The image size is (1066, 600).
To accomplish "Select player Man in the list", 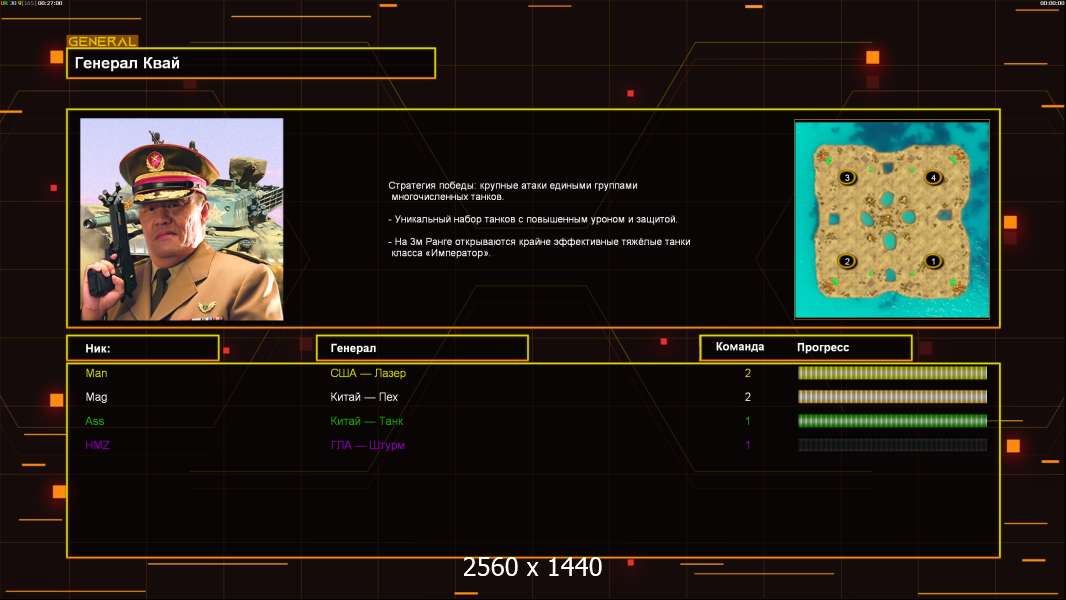I will coord(96,373).
